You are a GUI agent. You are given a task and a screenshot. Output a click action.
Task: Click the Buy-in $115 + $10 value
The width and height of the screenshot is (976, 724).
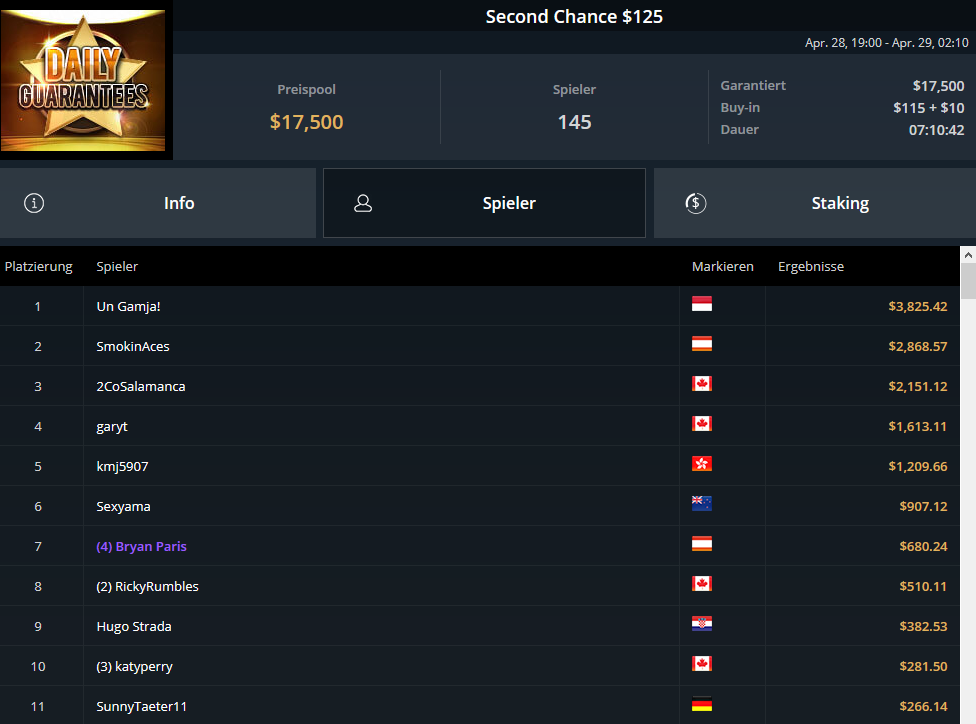click(929, 108)
